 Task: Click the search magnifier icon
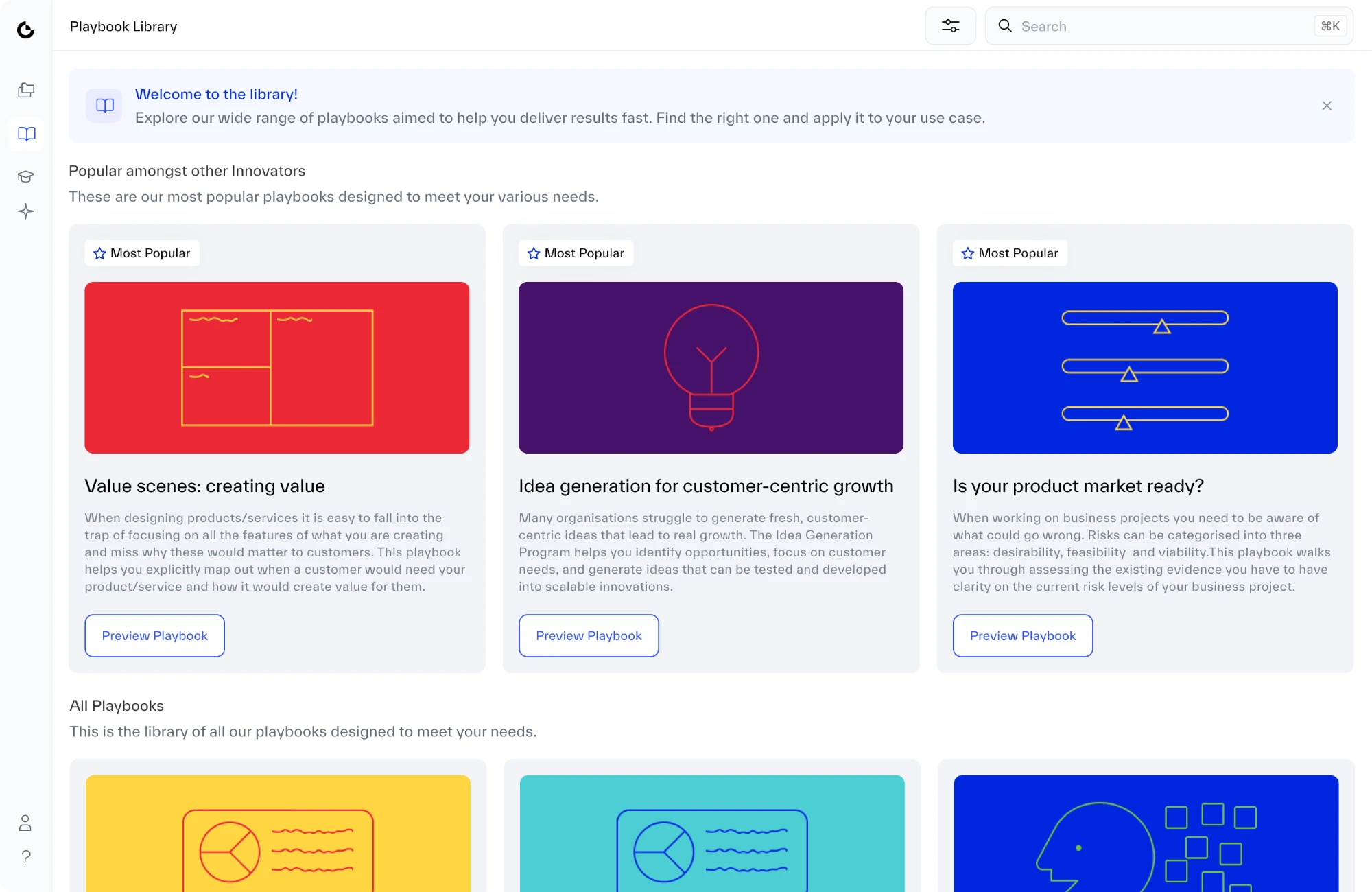click(x=1005, y=26)
